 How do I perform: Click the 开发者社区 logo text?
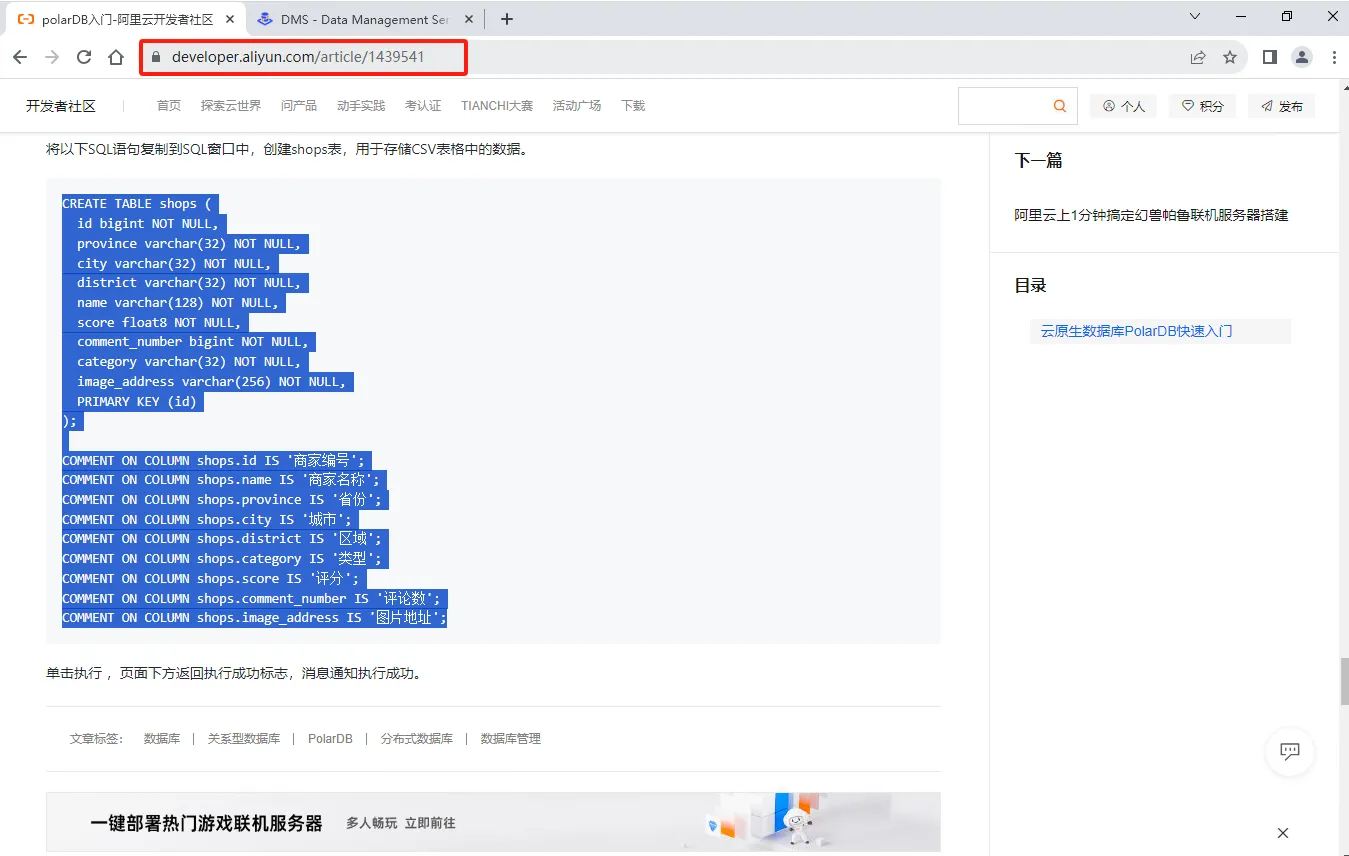(x=61, y=106)
